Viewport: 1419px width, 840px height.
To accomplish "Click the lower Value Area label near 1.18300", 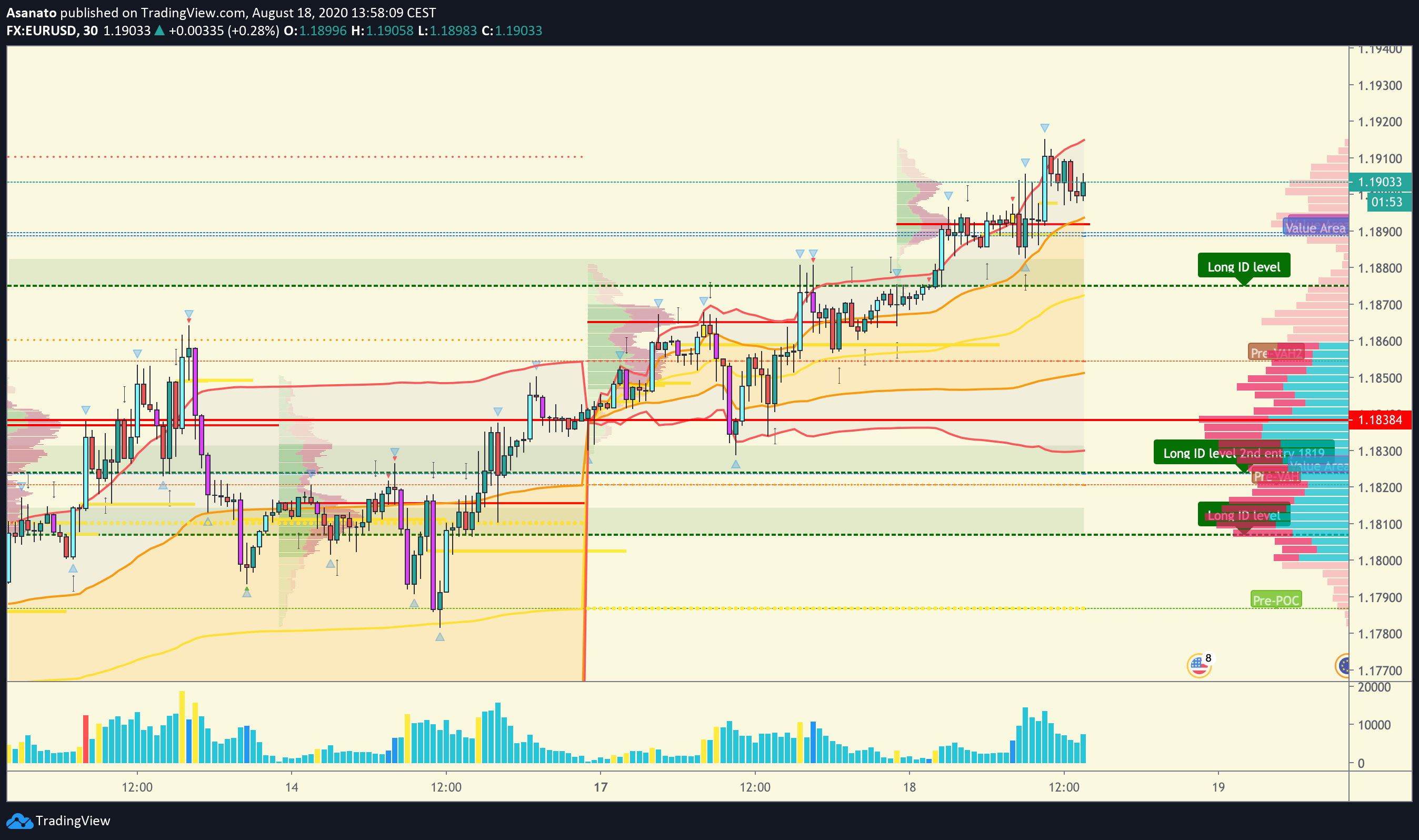I will 1318,466.
